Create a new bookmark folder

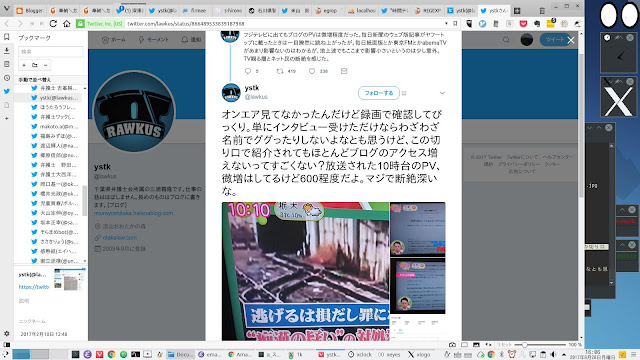[35, 65]
